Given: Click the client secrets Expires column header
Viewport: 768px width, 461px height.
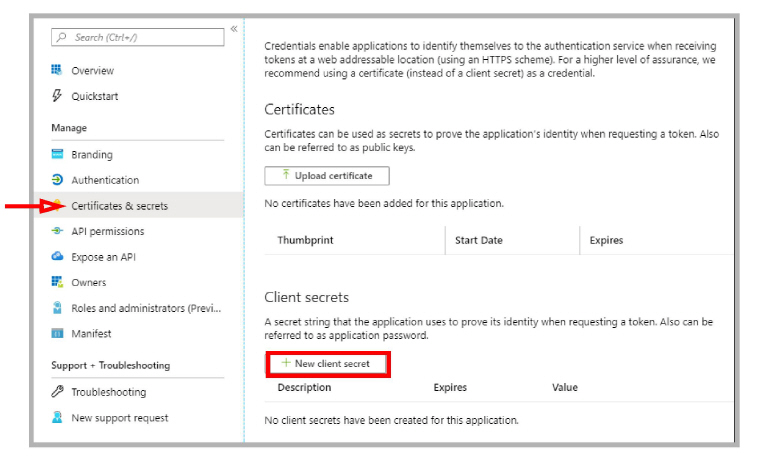Looking at the screenshot, I should coord(450,387).
